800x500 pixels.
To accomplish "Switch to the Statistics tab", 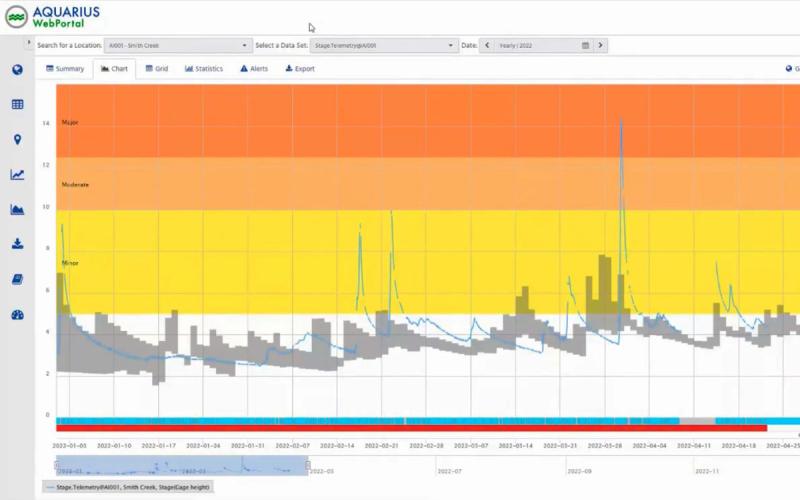I will tap(204, 69).
